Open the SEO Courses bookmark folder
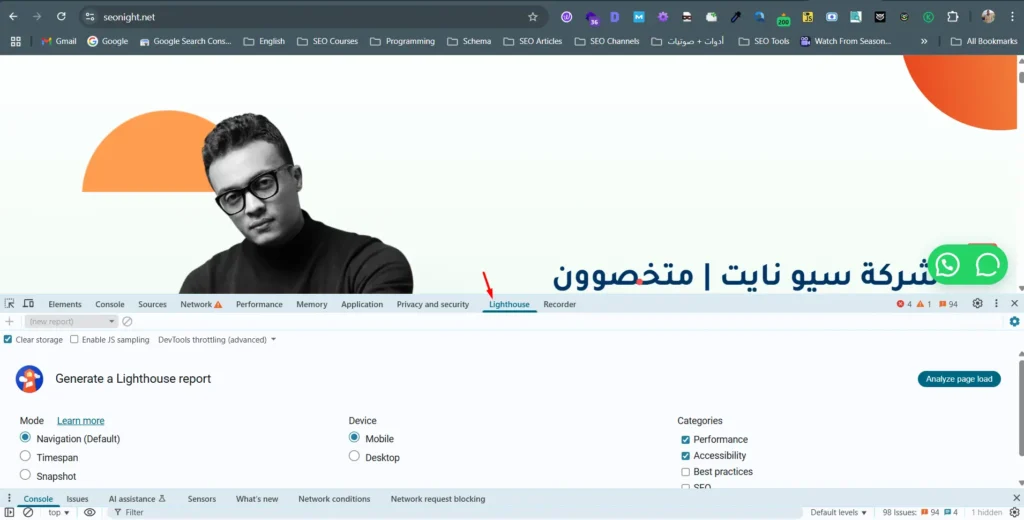The image size is (1024, 520). pyautogui.click(x=327, y=41)
